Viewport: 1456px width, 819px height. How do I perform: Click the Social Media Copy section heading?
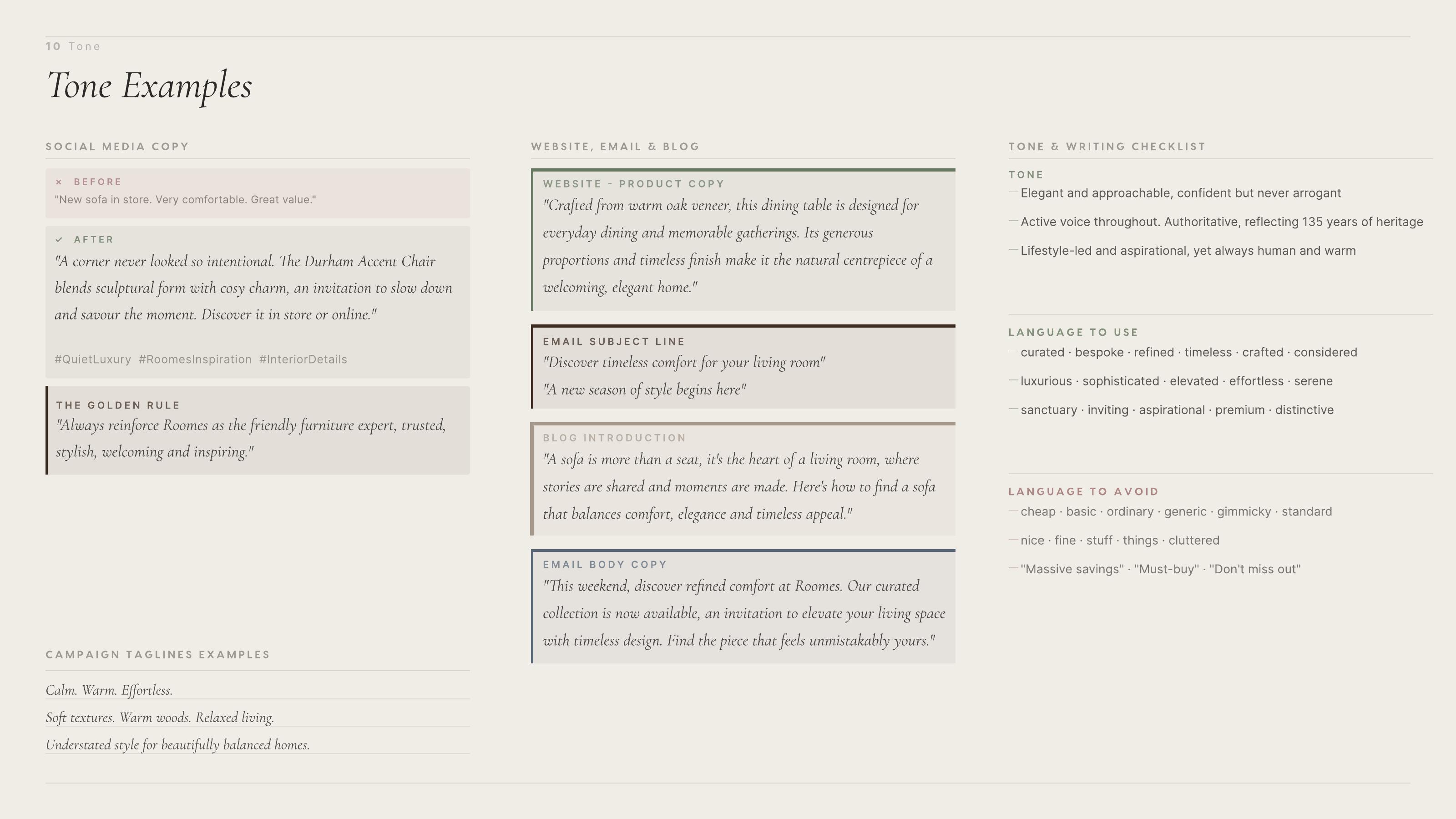(x=117, y=147)
